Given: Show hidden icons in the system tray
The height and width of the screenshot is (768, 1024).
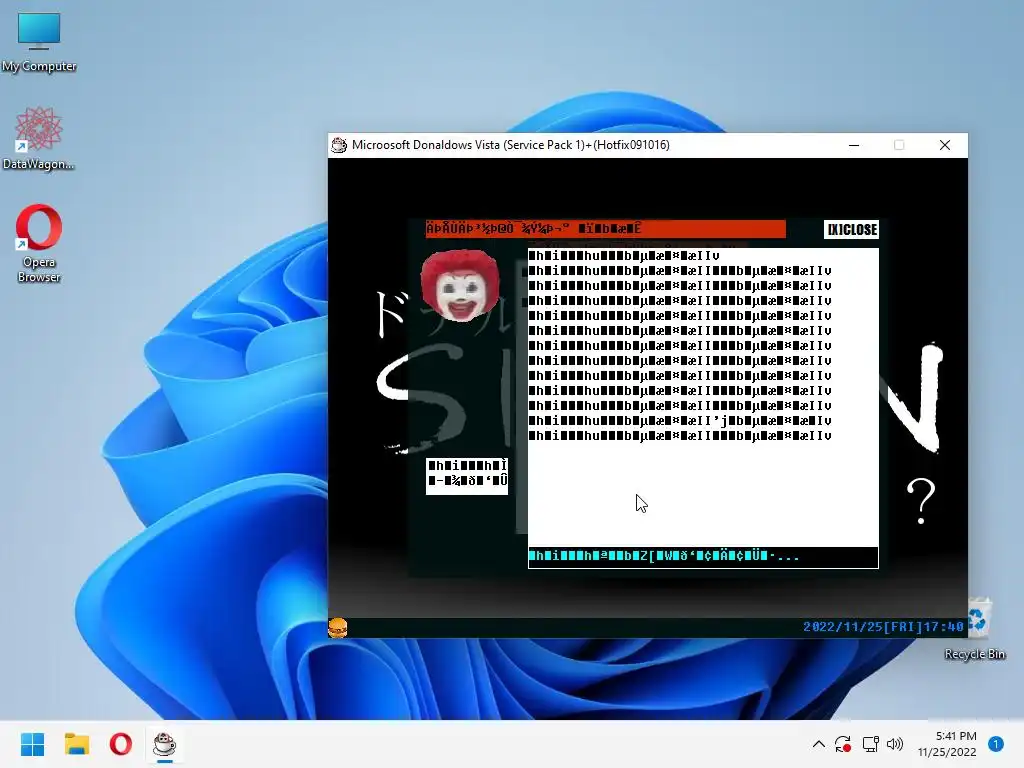Looking at the screenshot, I should (x=818, y=744).
